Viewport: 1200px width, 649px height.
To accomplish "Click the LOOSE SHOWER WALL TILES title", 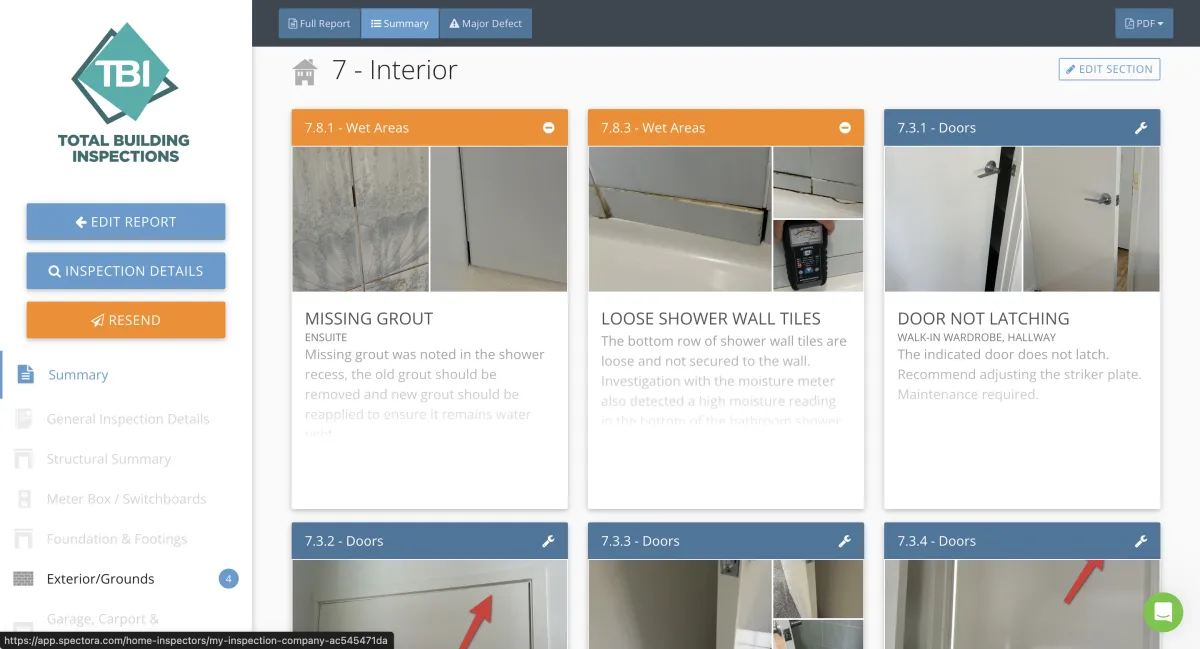I will click(x=711, y=319).
